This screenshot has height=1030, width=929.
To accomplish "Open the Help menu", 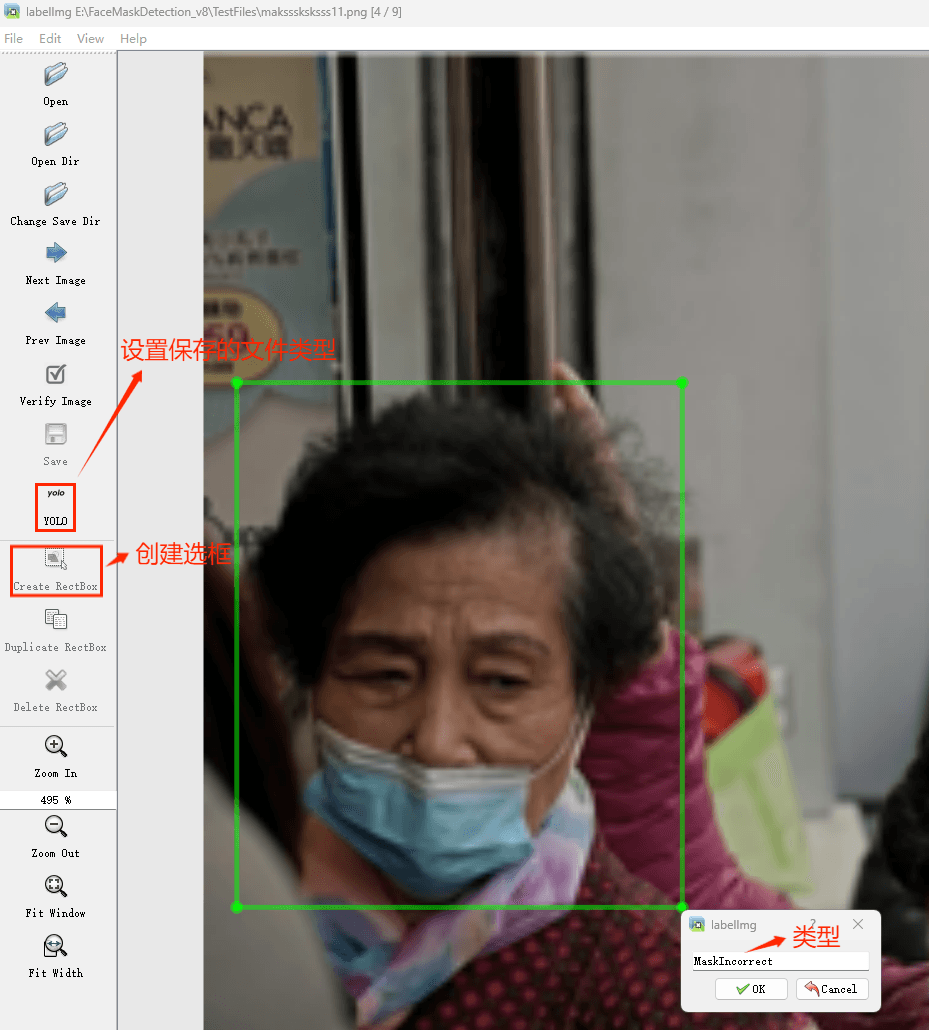I will tap(133, 39).
